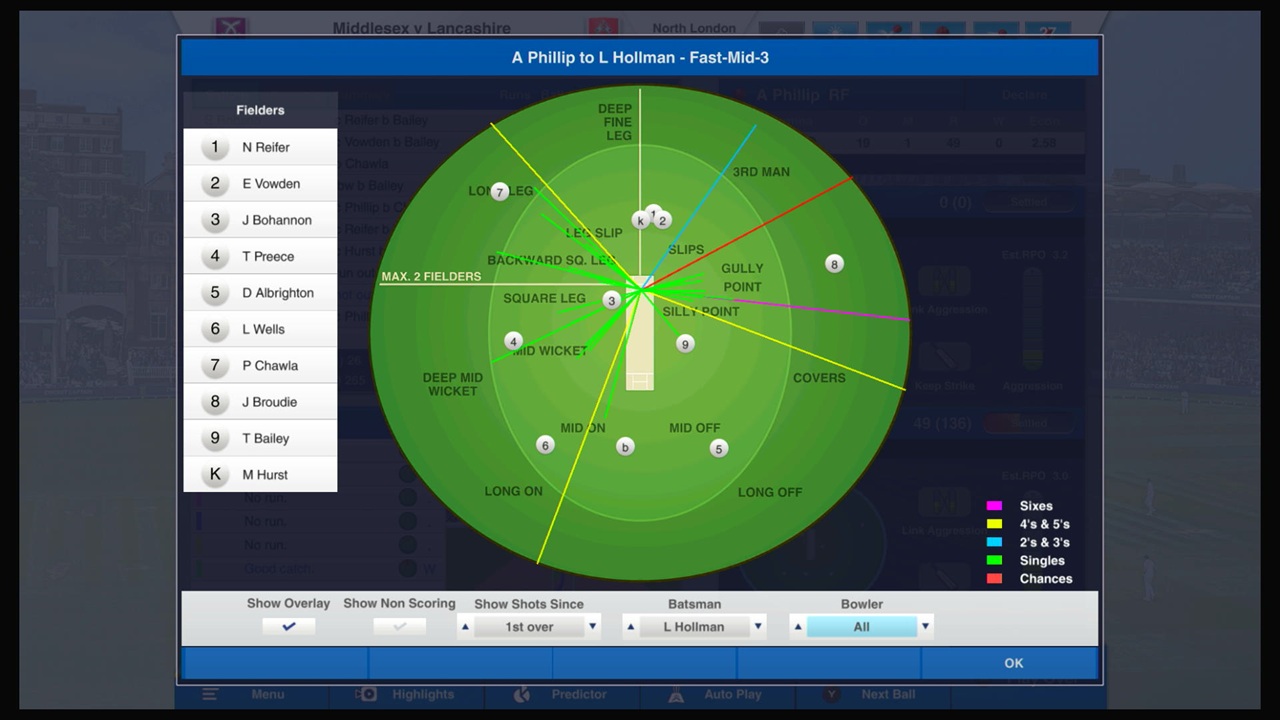
Task: Click the magenta Sixes legend swatch
Action: (x=994, y=506)
